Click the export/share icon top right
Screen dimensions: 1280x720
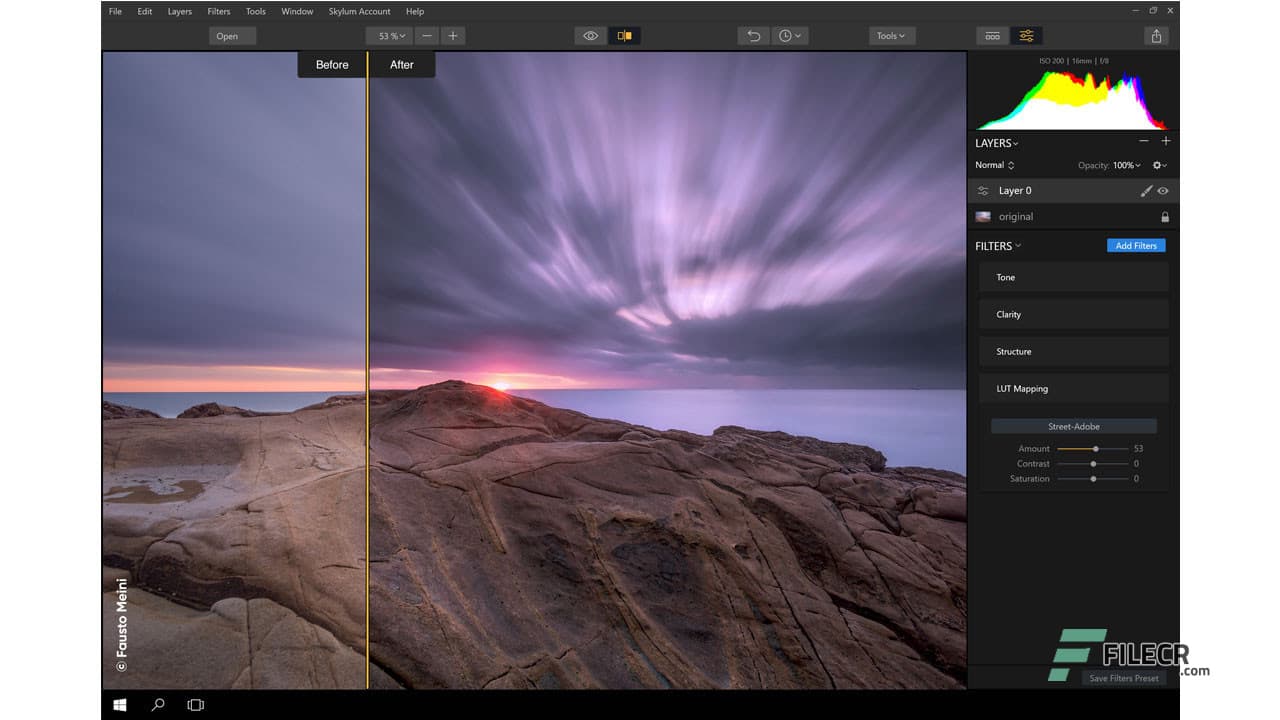coord(1156,35)
